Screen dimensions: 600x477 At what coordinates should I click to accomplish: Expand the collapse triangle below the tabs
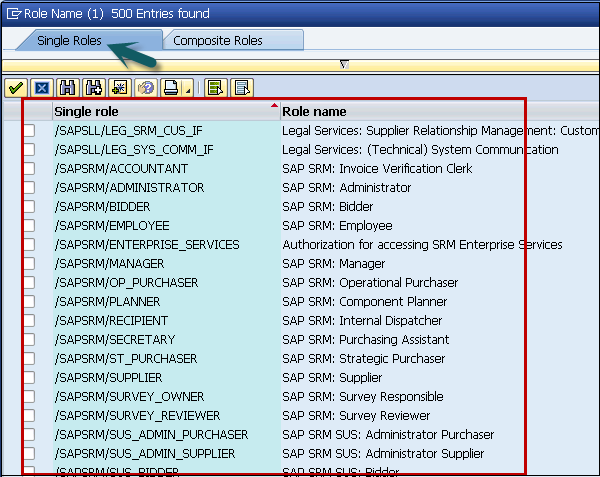(x=344, y=64)
